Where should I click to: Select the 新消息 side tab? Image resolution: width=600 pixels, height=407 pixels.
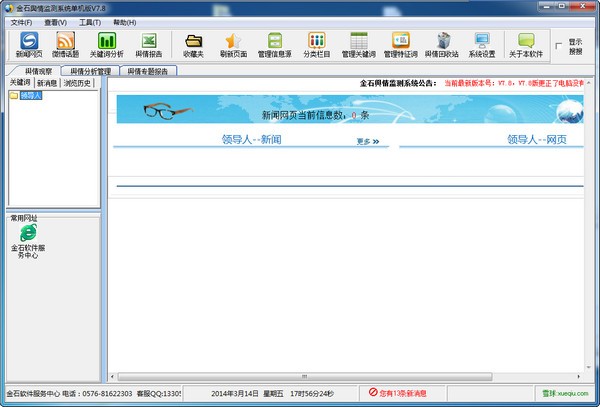coord(47,83)
